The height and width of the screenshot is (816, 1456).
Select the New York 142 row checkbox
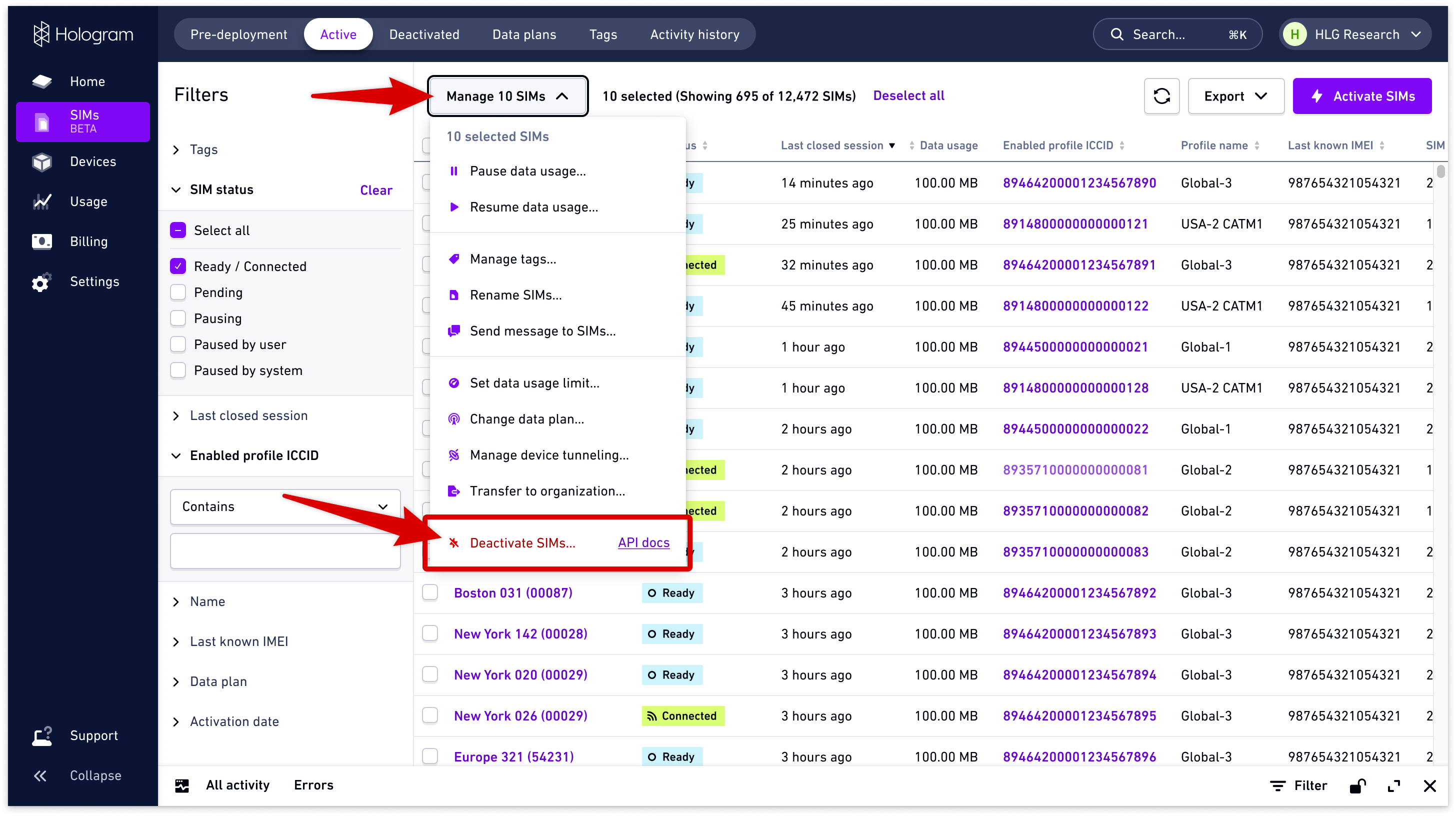(x=430, y=633)
